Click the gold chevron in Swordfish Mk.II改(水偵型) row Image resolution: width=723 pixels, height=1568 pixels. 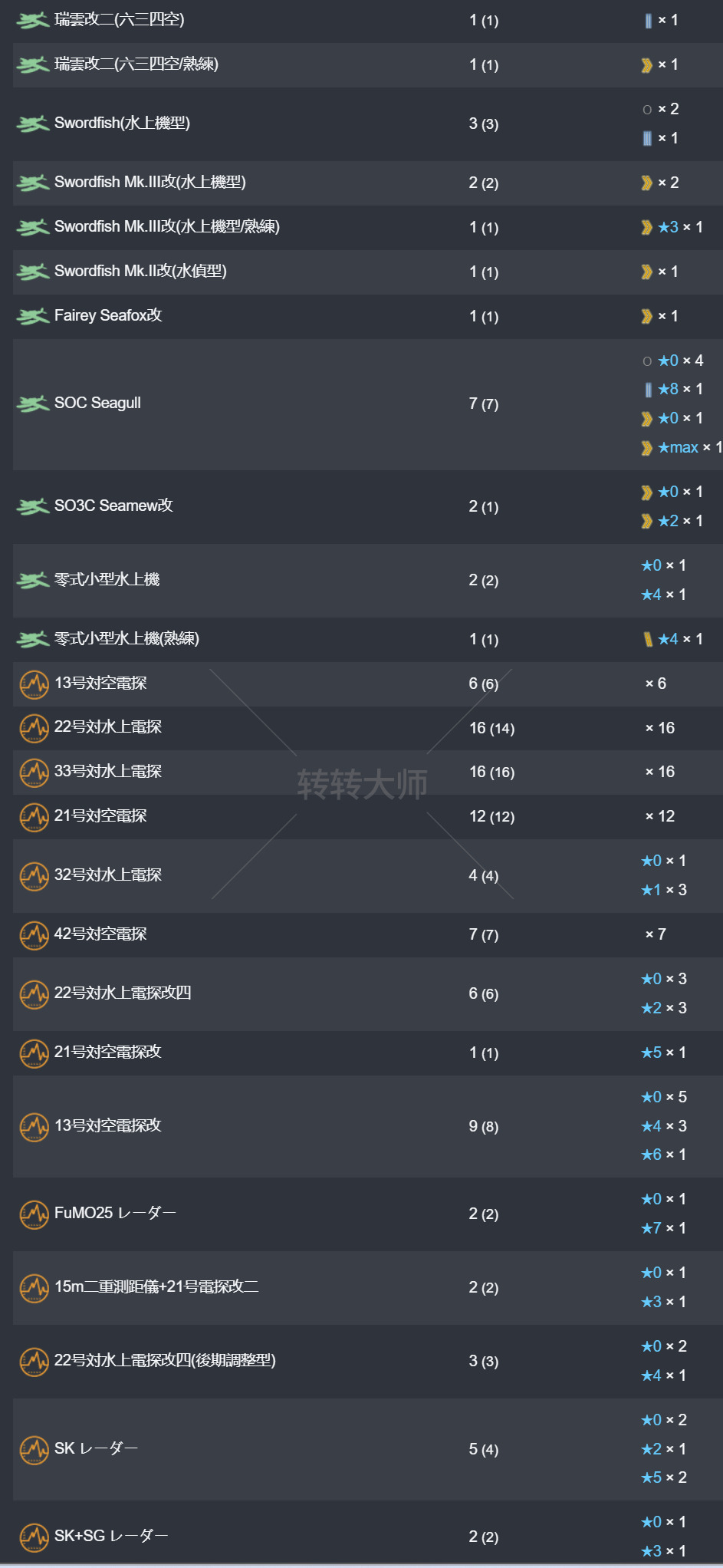(647, 272)
